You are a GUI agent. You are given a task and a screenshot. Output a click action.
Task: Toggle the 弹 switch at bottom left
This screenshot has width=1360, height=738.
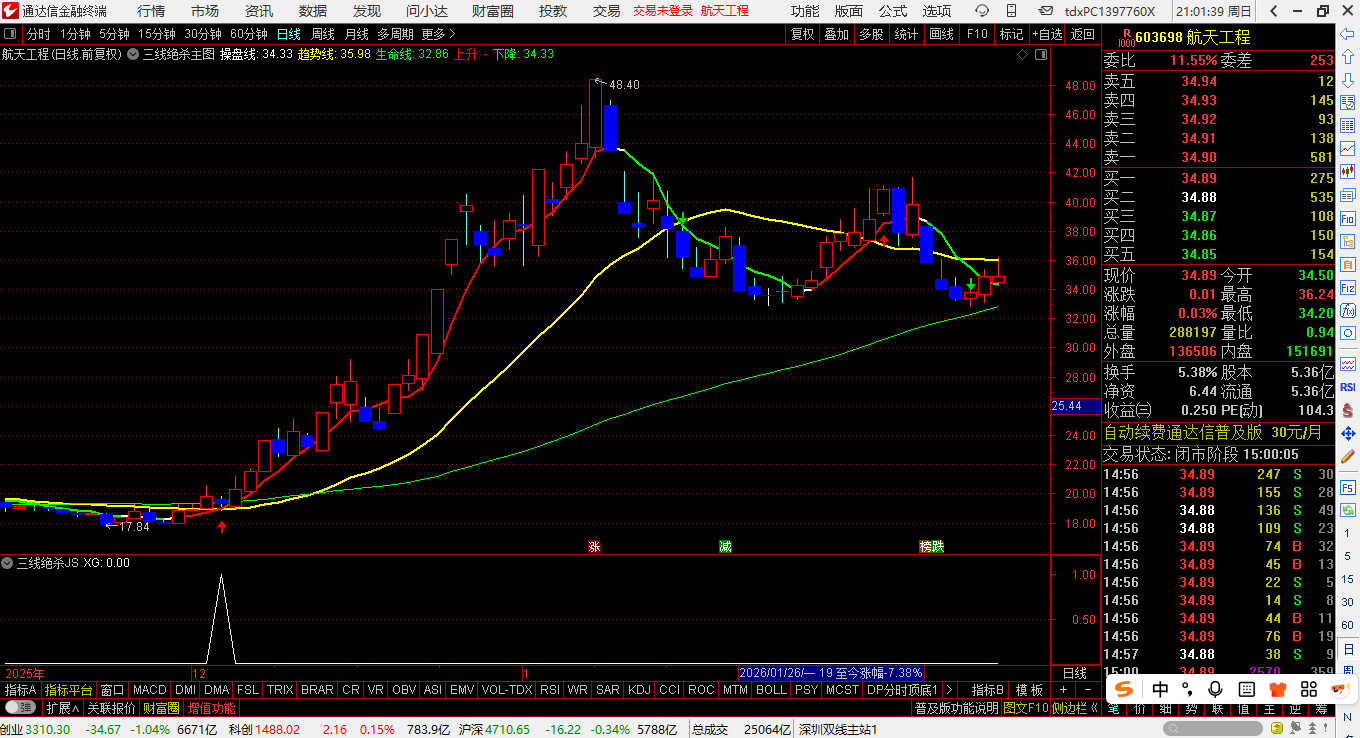click(18, 708)
